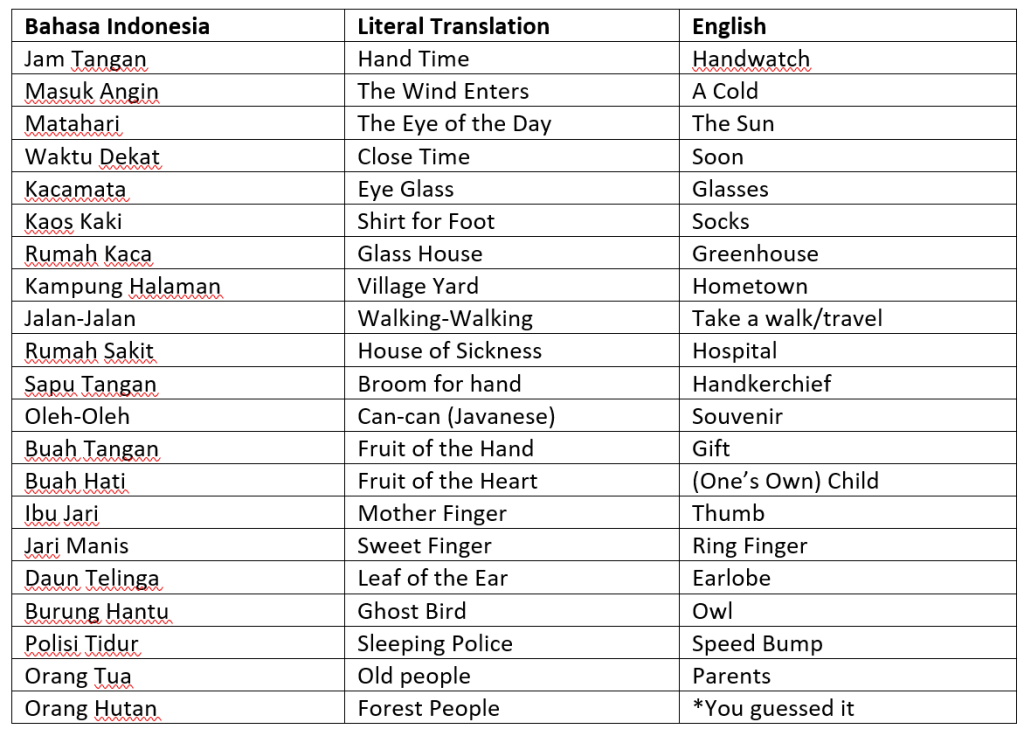
Task: Click the "Shirt for Foot" translation
Action: click(x=426, y=221)
